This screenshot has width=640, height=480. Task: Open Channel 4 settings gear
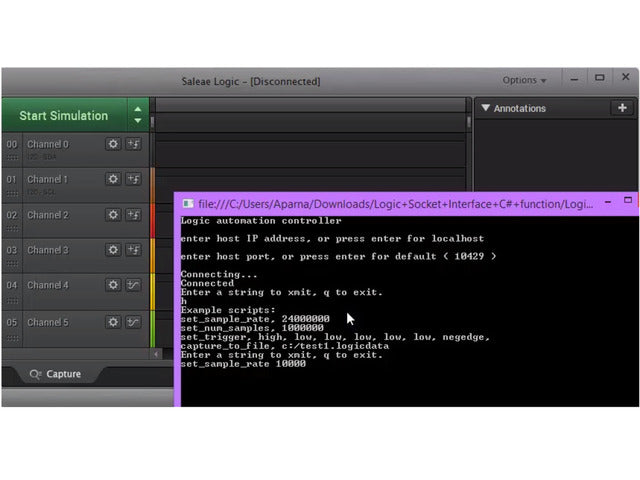tap(113, 286)
